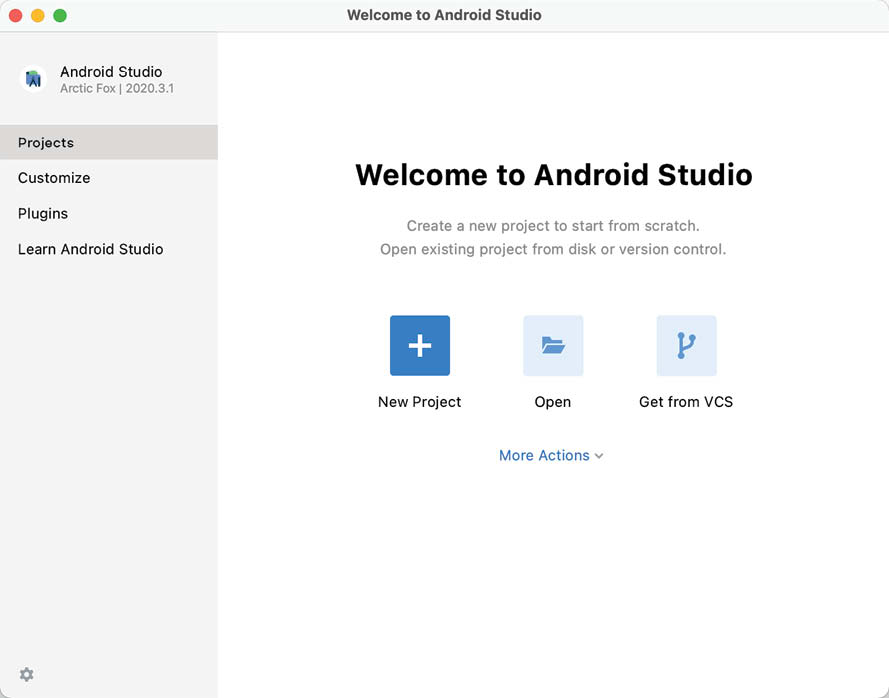
Task: Click the Android Studio logo icon
Action: coord(33,79)
